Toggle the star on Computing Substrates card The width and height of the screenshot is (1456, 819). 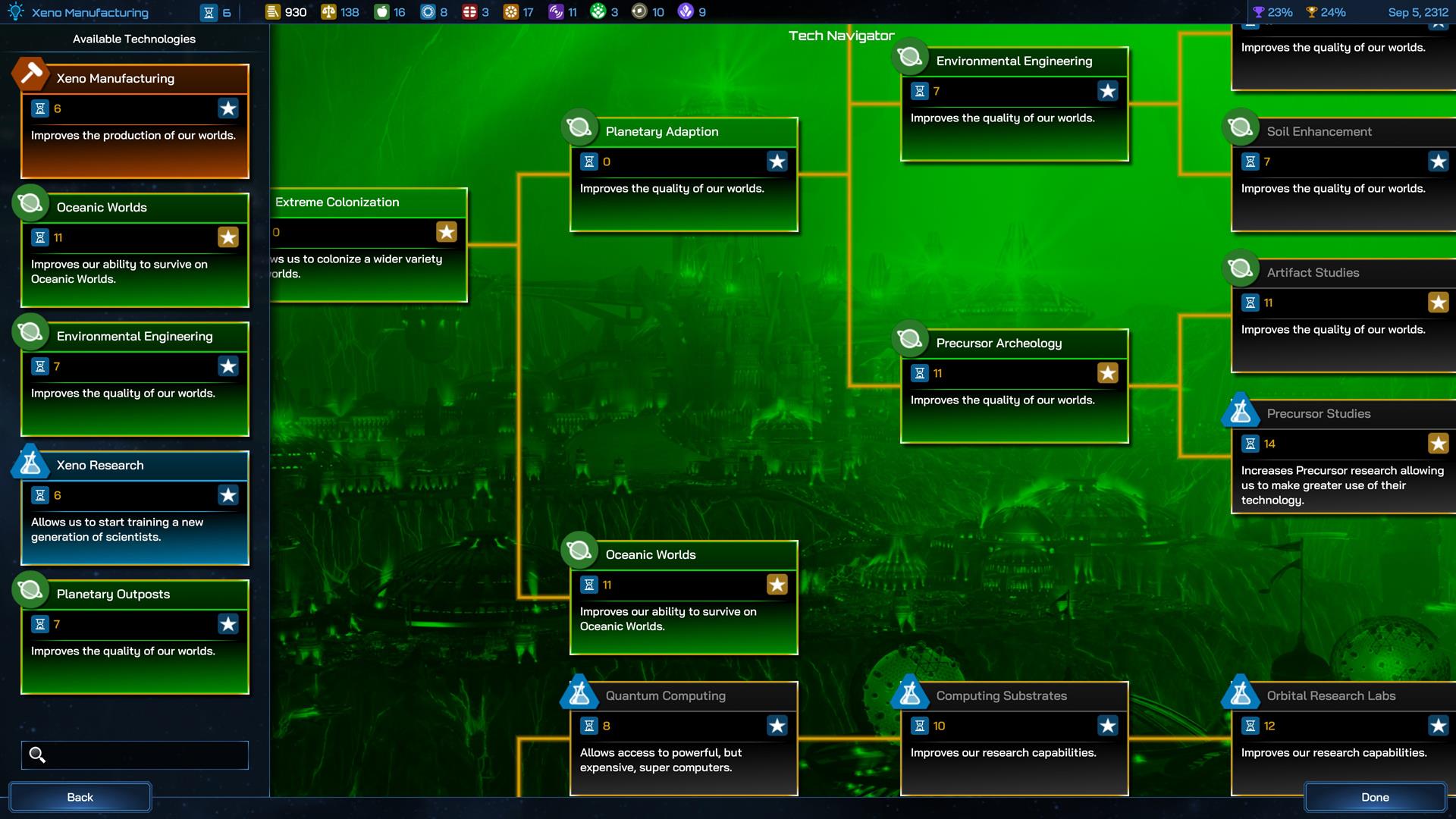coord(1108,726)
